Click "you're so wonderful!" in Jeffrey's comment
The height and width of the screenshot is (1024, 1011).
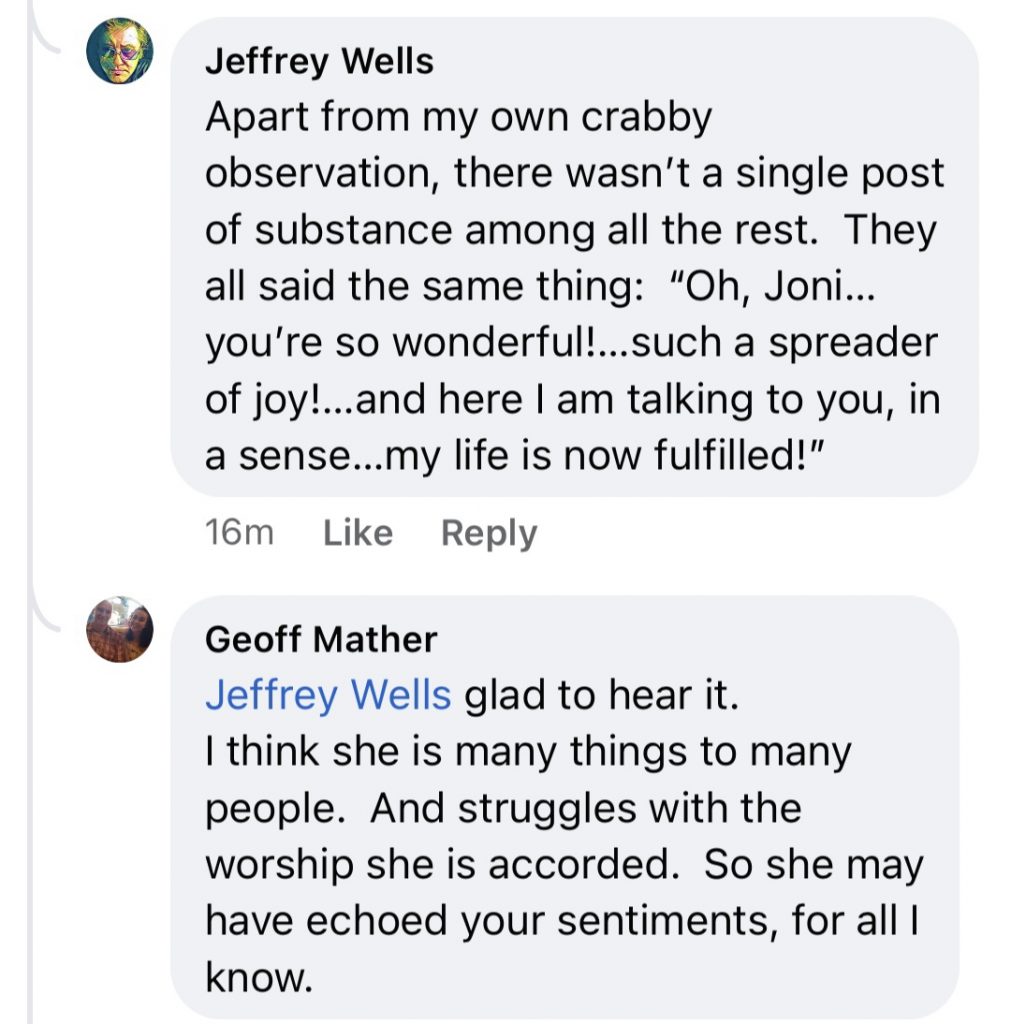tap(403, 344)
